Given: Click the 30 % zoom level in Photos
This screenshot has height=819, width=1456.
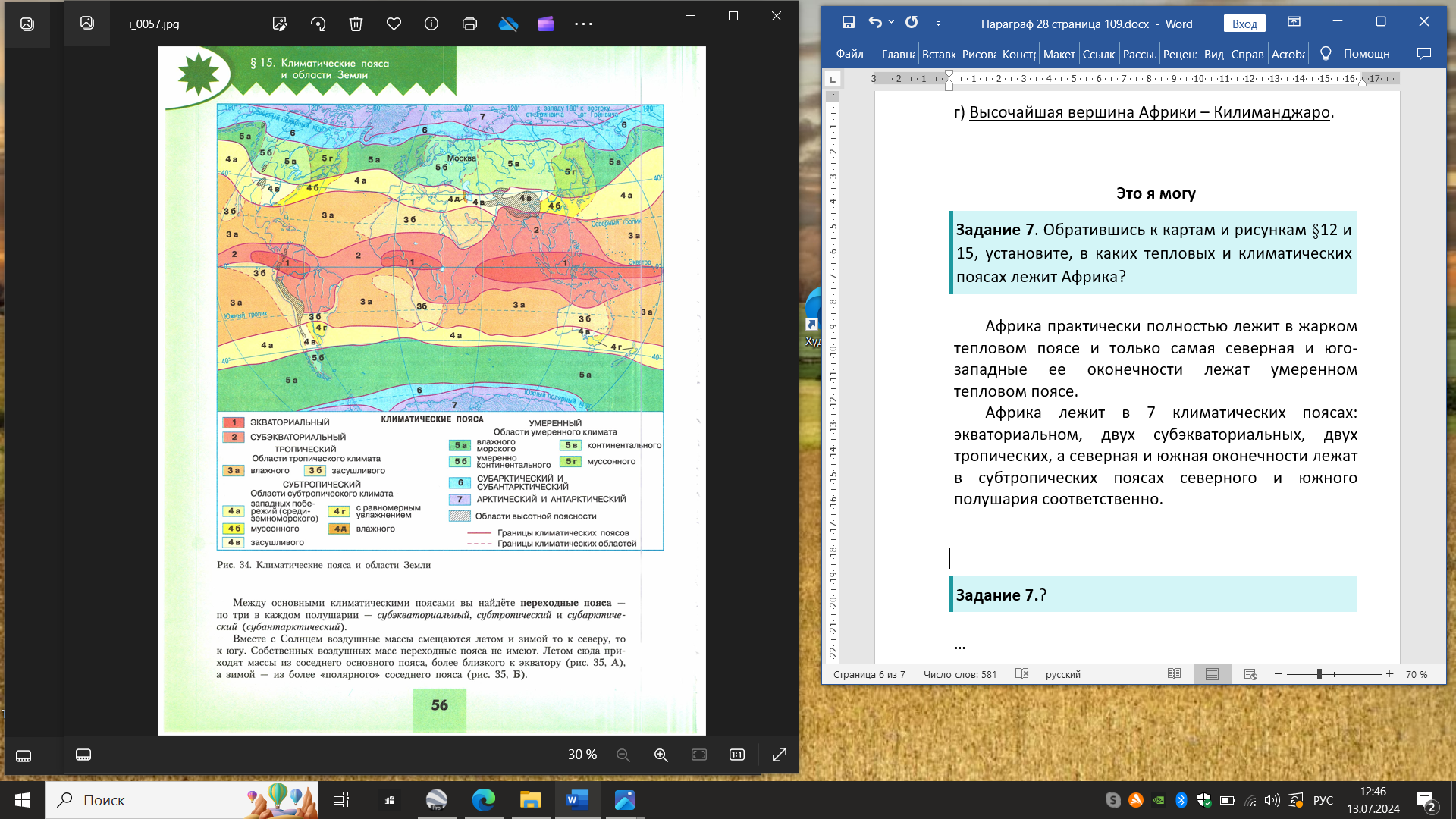Looking at the screenshot, I should click(582, 755).
